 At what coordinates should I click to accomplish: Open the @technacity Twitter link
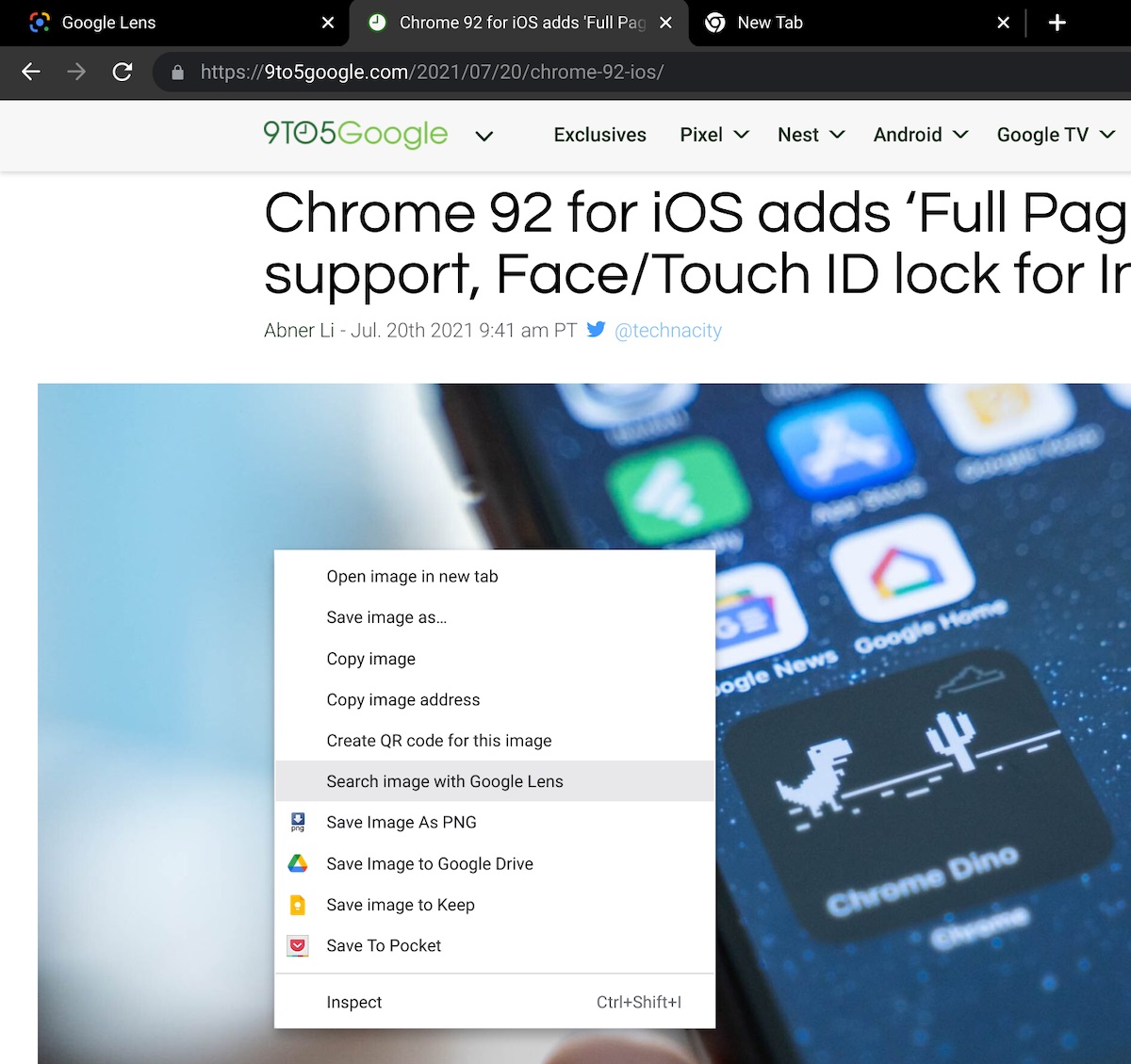coord(668,330)
